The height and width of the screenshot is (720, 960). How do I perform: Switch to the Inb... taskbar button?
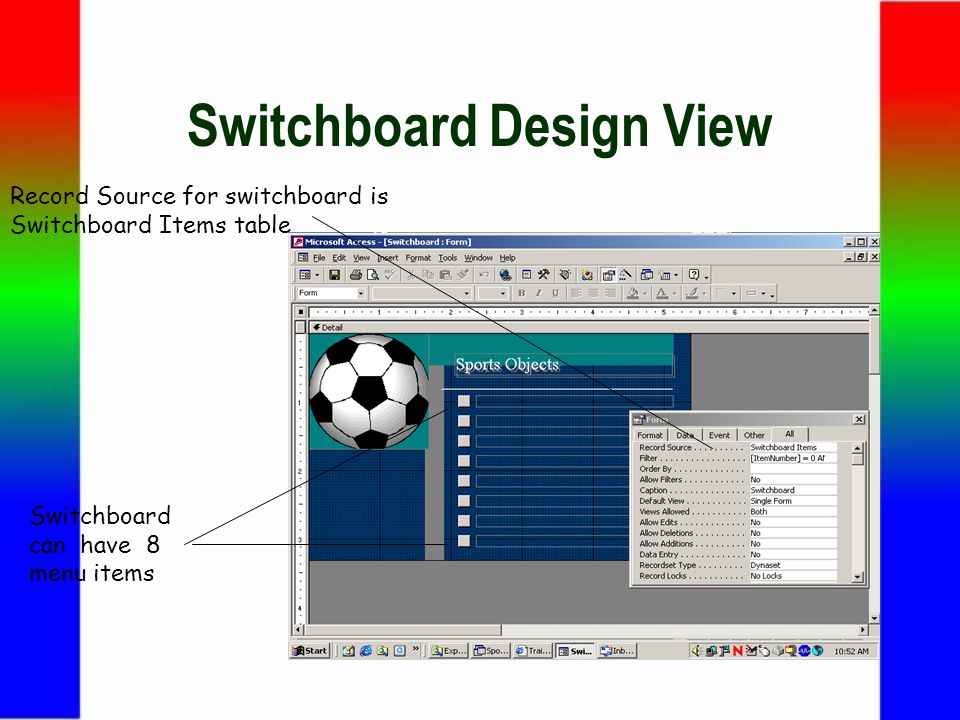point(617,651)
